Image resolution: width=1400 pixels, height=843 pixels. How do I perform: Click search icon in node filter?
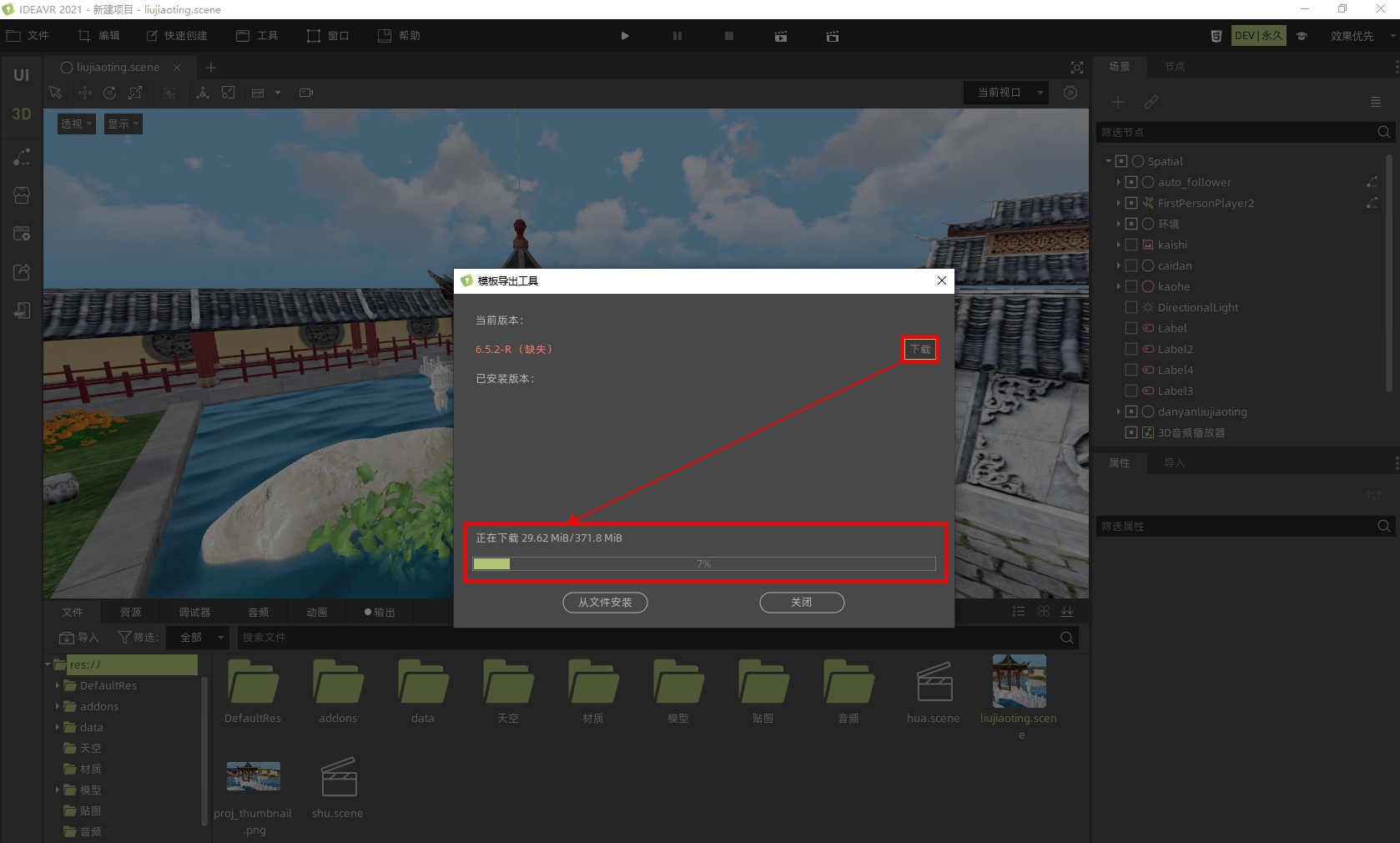tap(1383, 132)
